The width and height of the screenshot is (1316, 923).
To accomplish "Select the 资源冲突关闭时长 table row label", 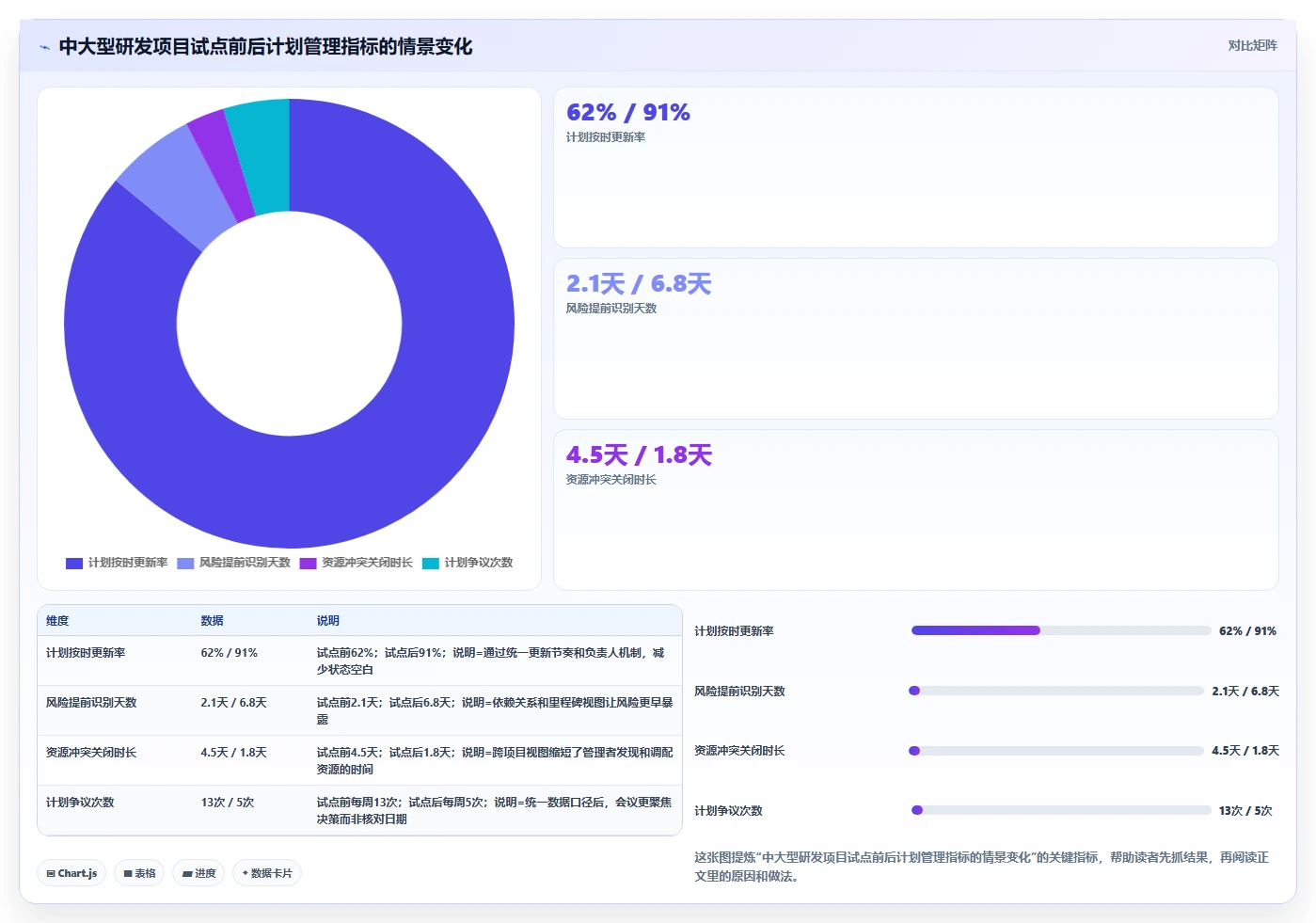I will [x=91, y=753].
